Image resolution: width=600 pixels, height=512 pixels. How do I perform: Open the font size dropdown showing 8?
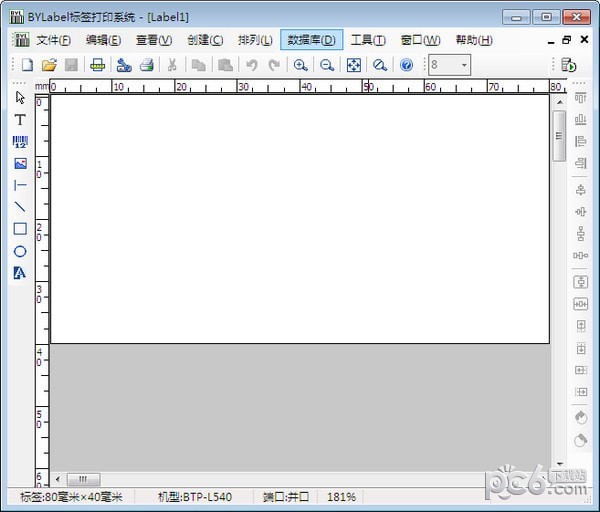[450, 65]
